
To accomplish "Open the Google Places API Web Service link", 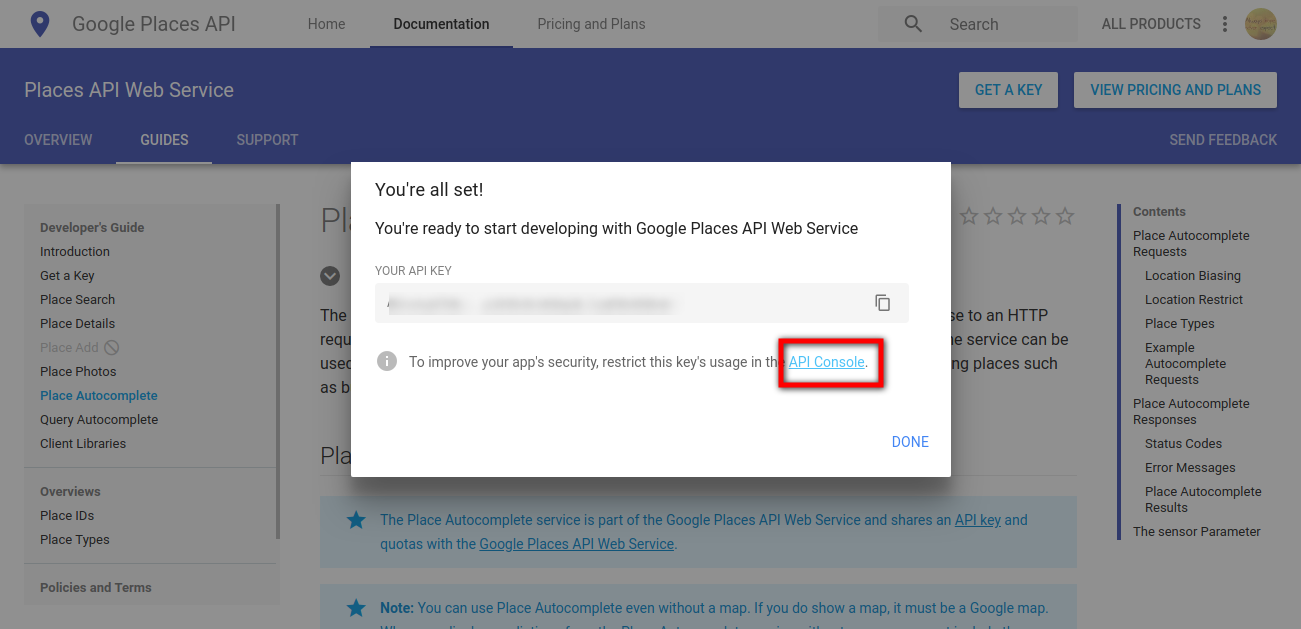I will [x=577, y=544].
